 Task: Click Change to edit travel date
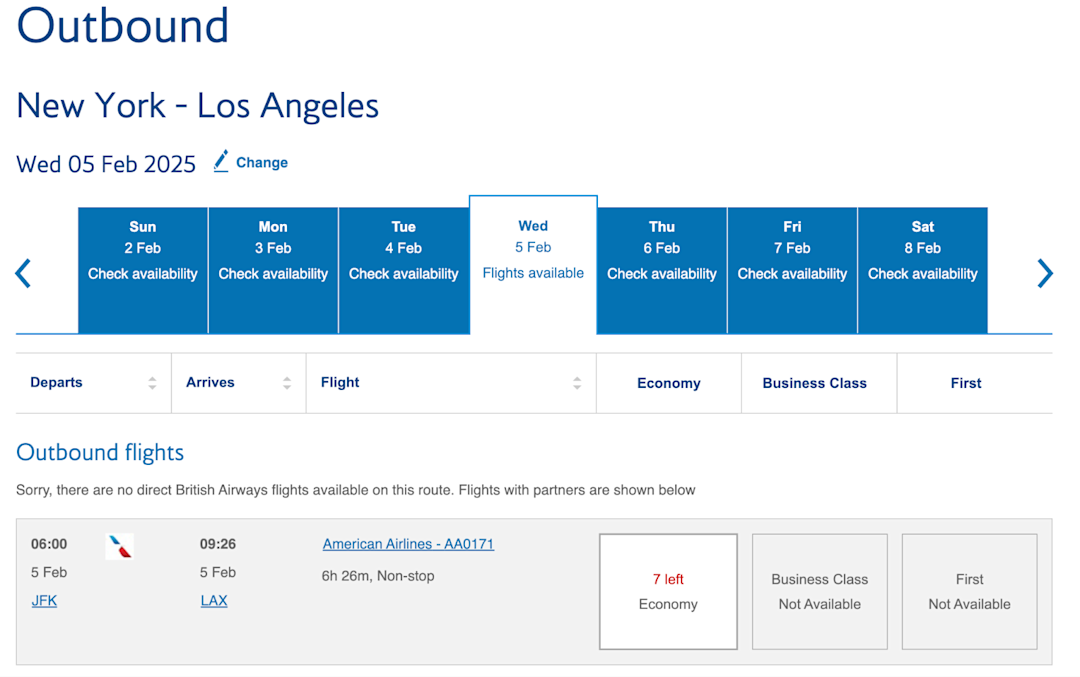(262, 161)
